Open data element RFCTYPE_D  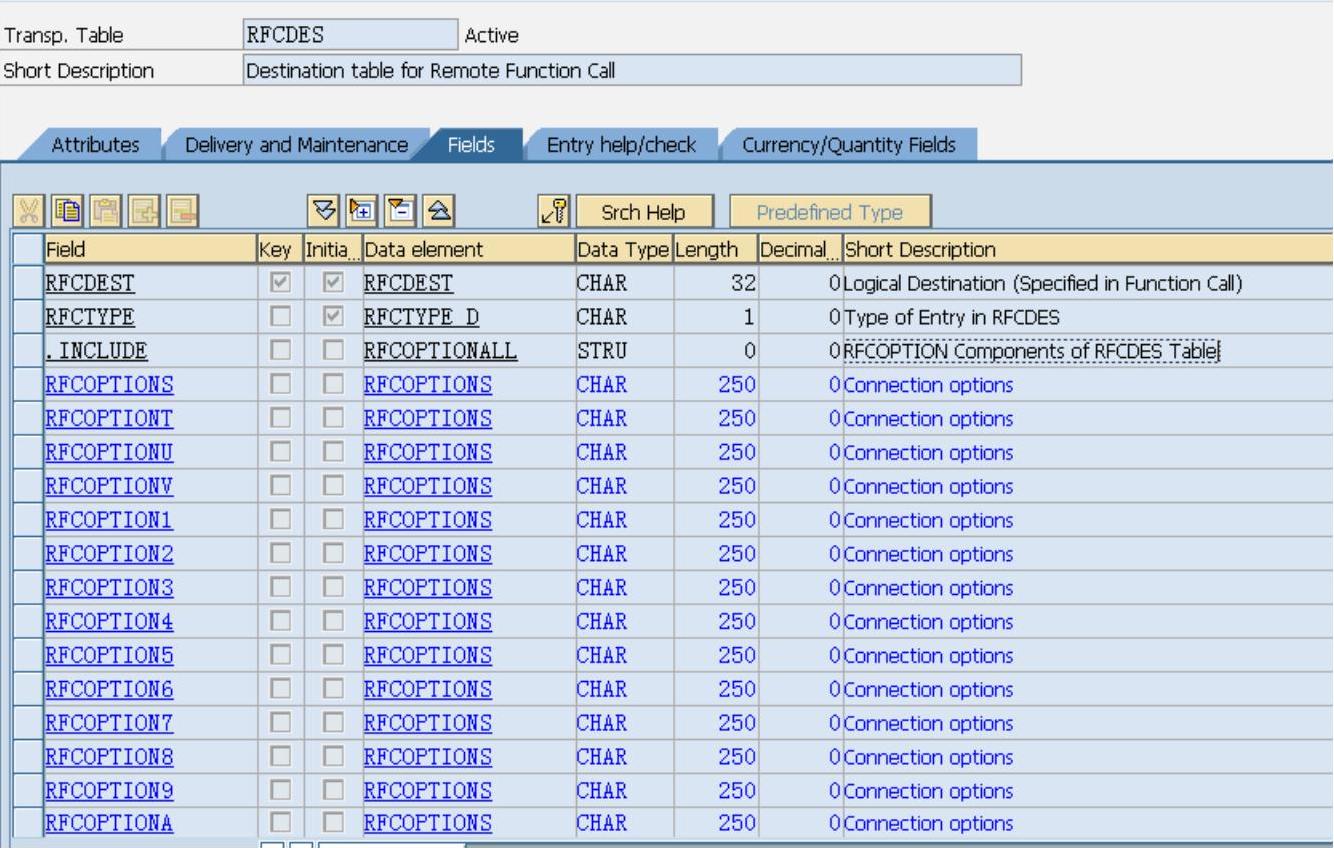pos(421,317)
